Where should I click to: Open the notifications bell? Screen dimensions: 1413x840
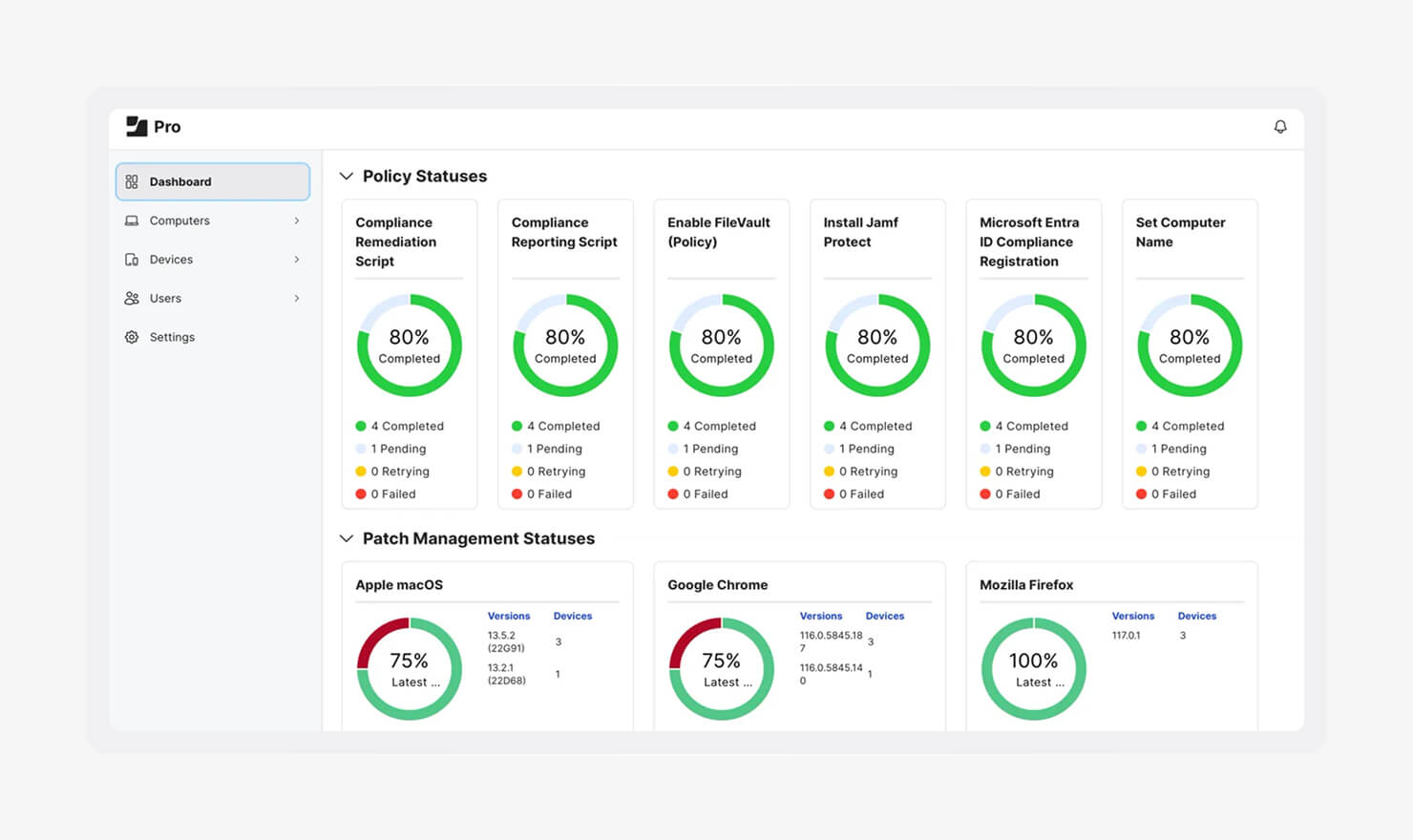pyautogui.click(x=1280, y=127)
